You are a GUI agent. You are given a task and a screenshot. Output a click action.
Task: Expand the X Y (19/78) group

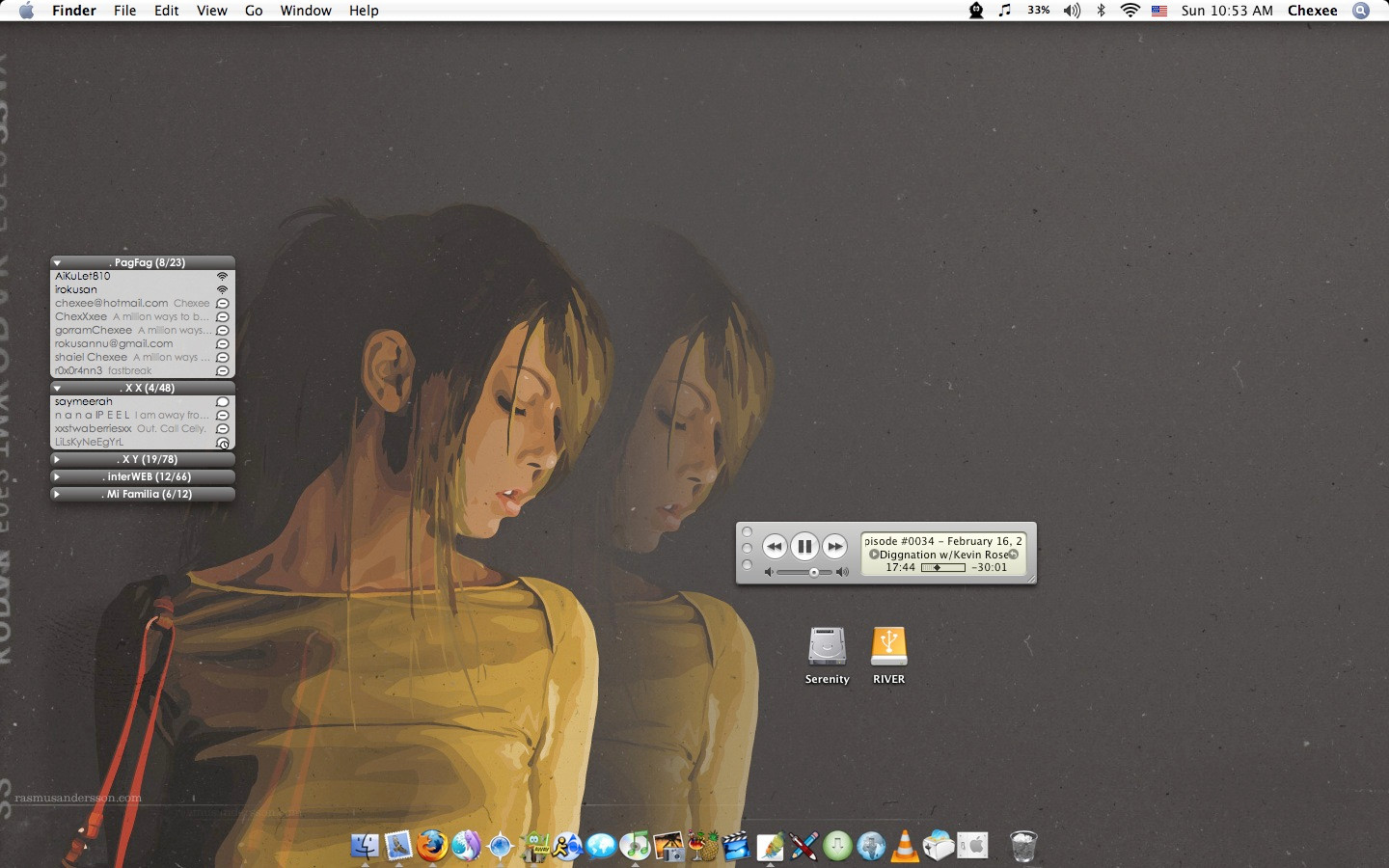point(57,459)
